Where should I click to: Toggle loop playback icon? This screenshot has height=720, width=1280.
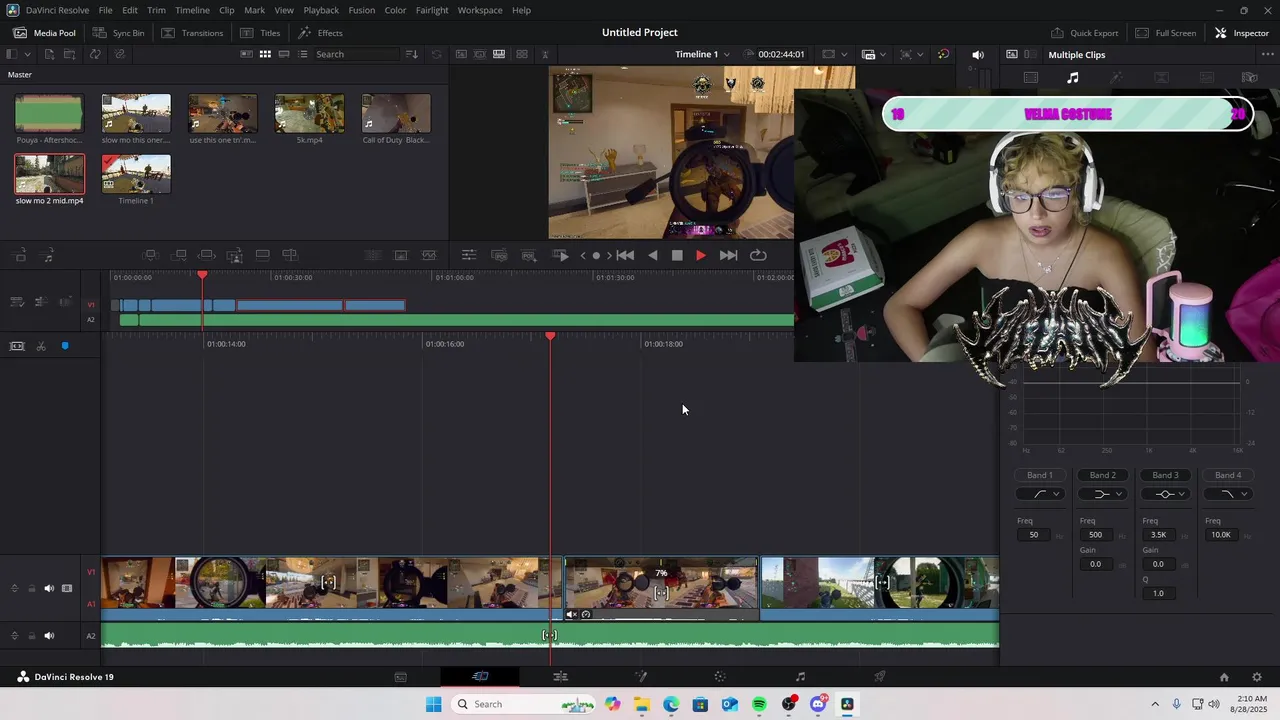[758, 255]
